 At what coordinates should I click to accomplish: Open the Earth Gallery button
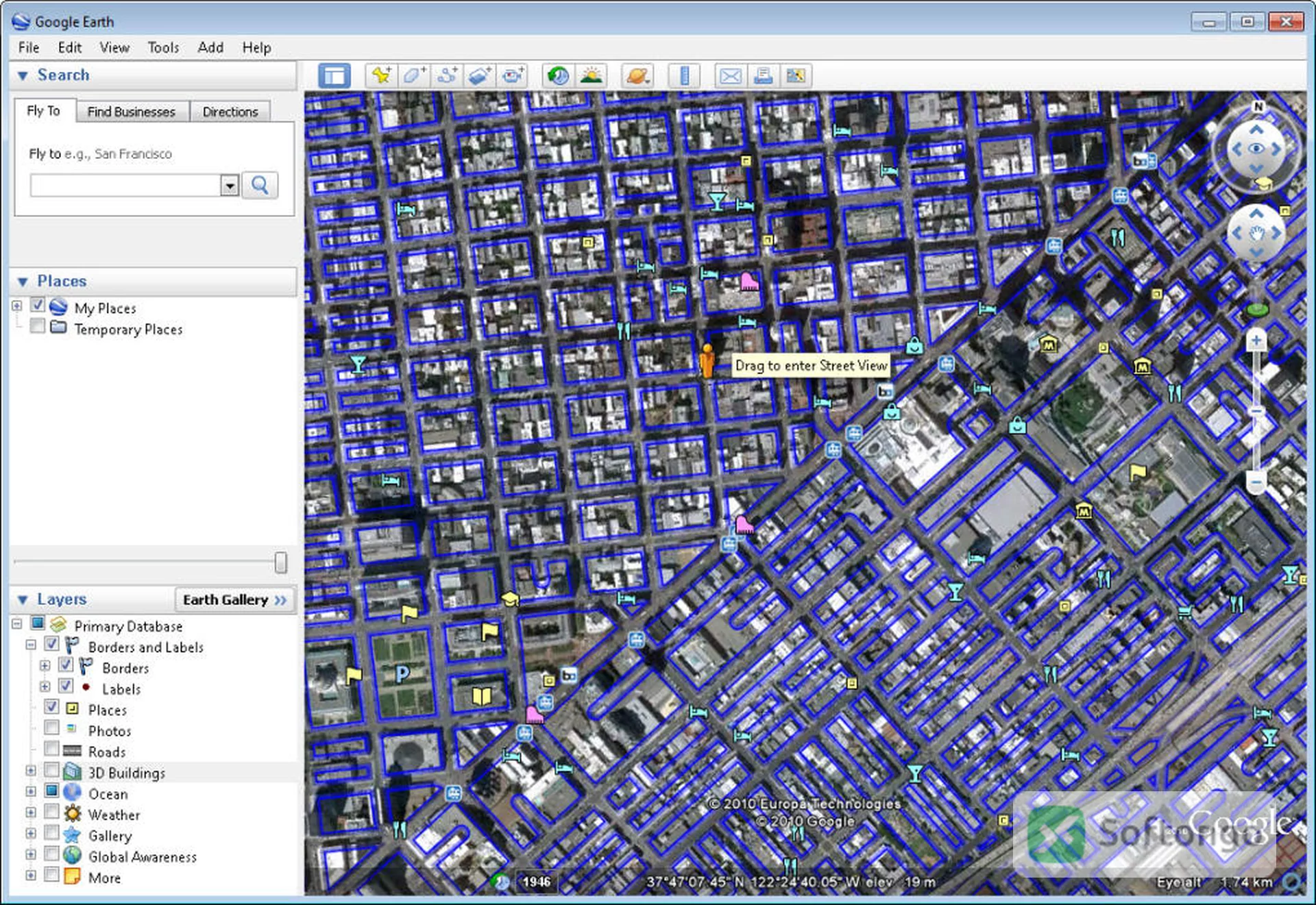point(234,600)
